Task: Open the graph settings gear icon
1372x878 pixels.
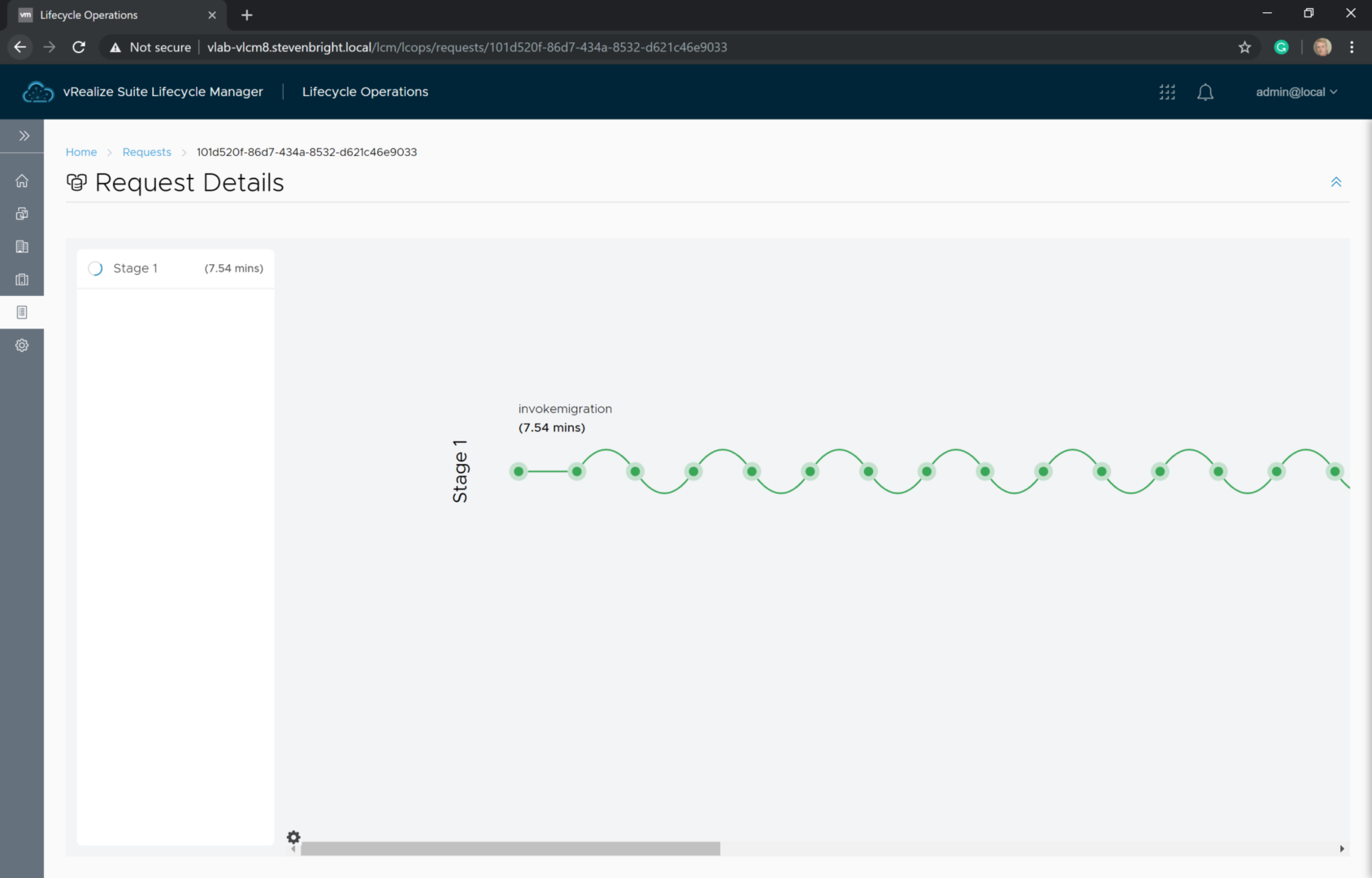Action: pos(293,837)
